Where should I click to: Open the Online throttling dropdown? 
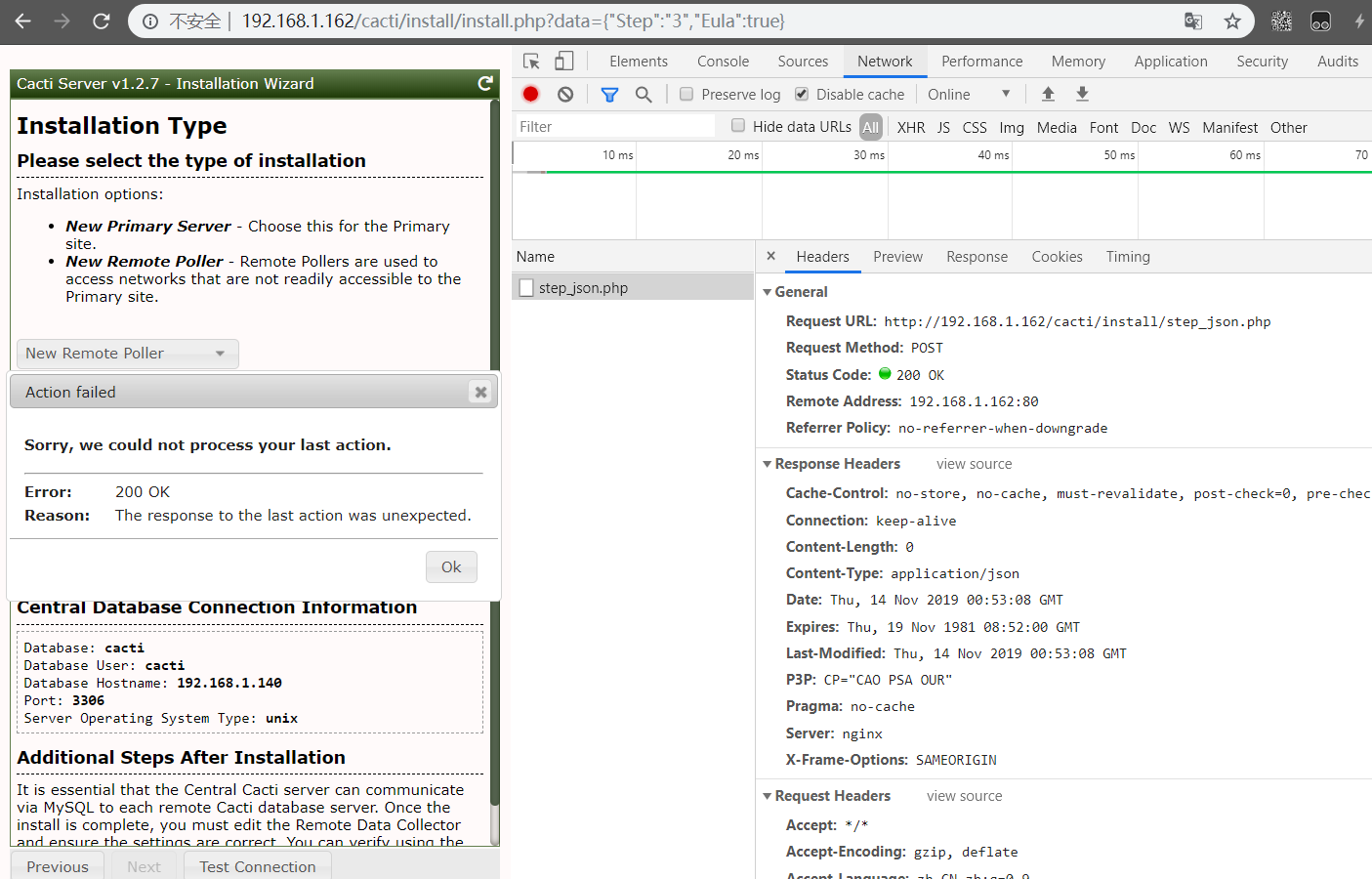(969, 94)
